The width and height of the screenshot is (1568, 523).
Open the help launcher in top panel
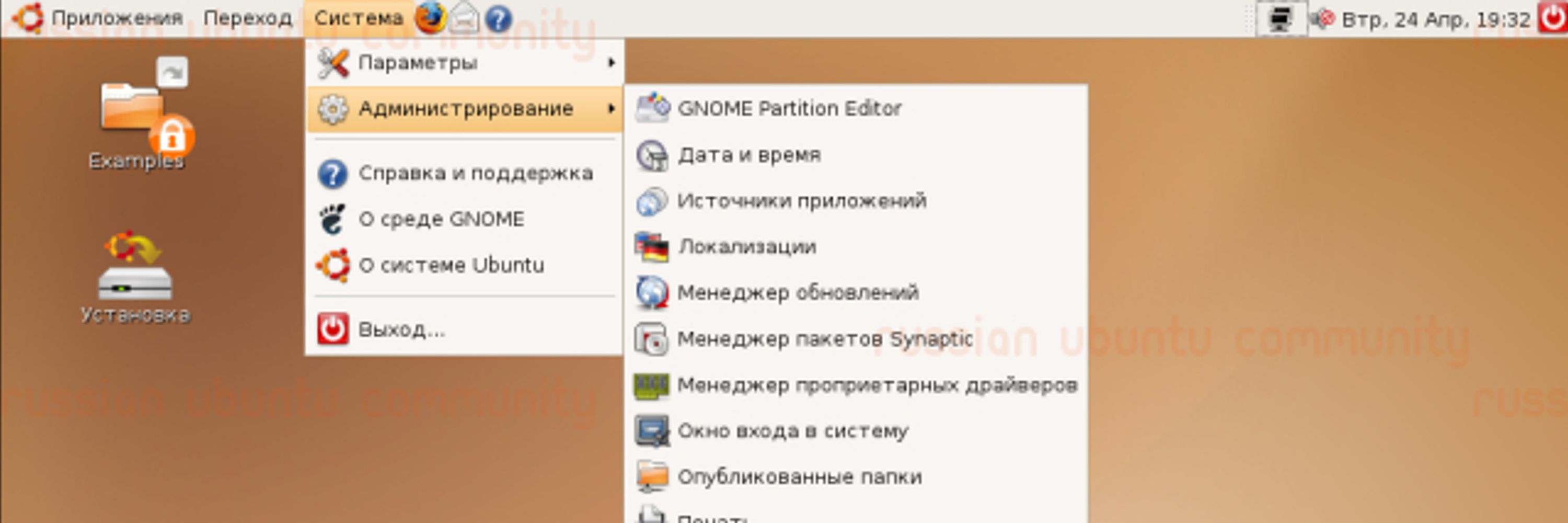499,19
